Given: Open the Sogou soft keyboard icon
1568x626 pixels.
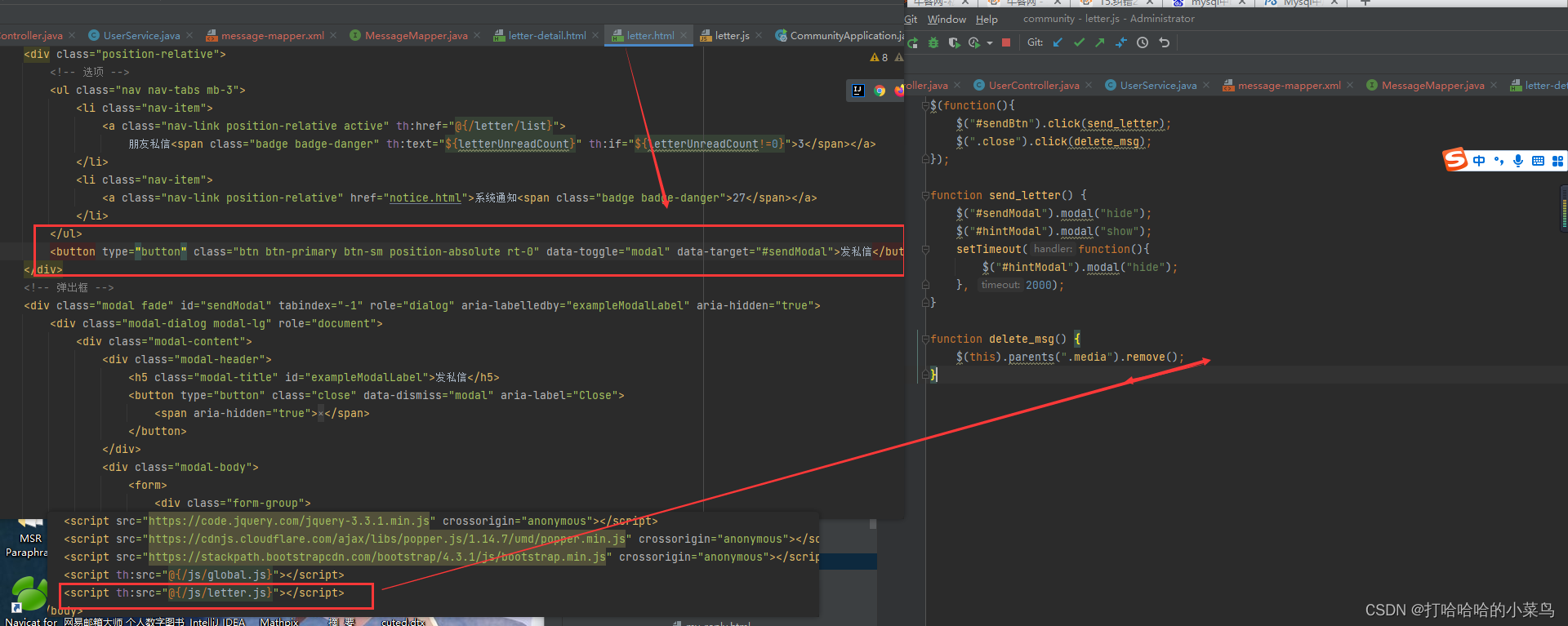Looking at the screenshot, I should coord(1538,161).
